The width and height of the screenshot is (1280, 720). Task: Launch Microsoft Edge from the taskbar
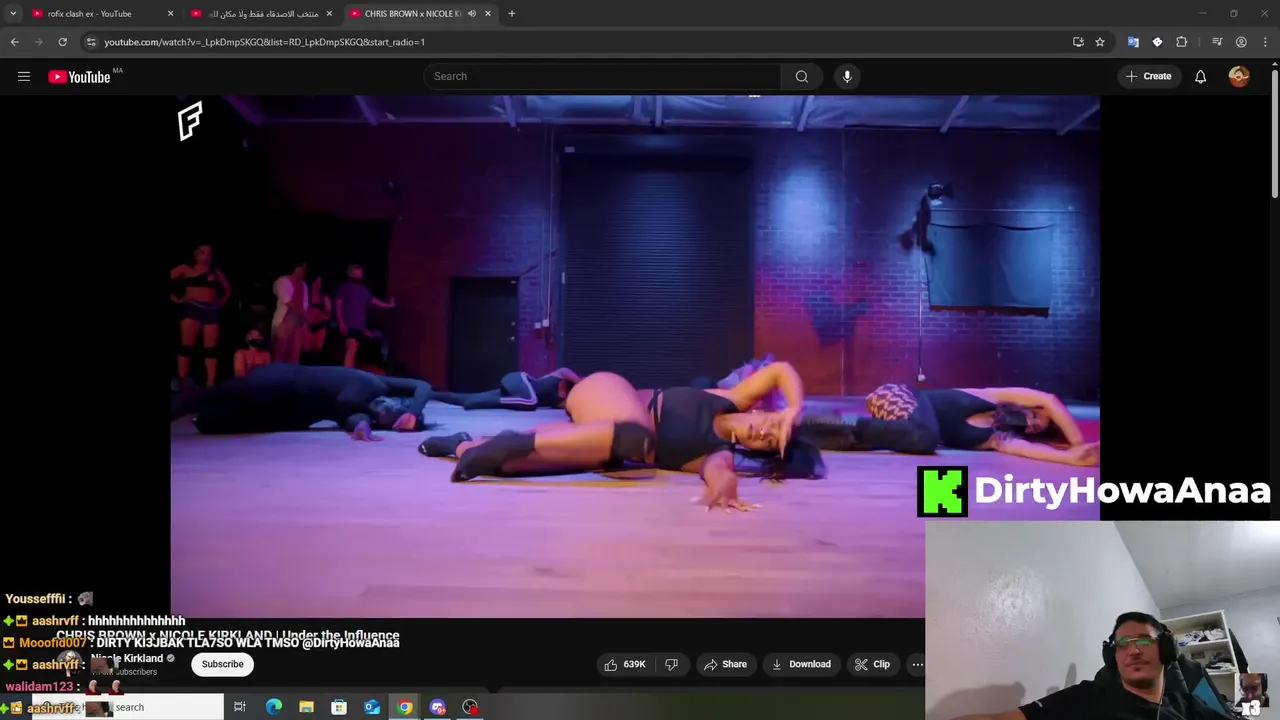coord(273,707)
